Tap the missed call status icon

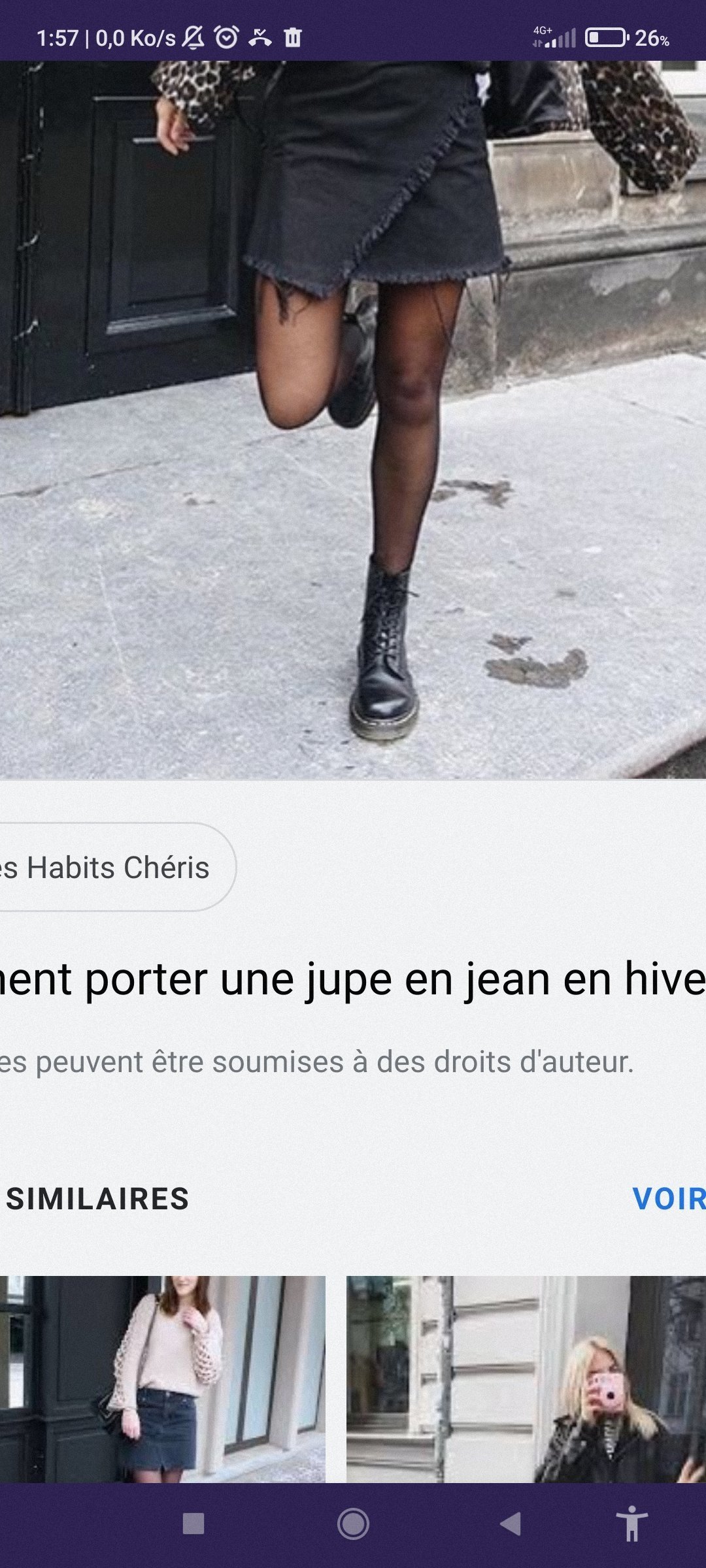(260, 38)
